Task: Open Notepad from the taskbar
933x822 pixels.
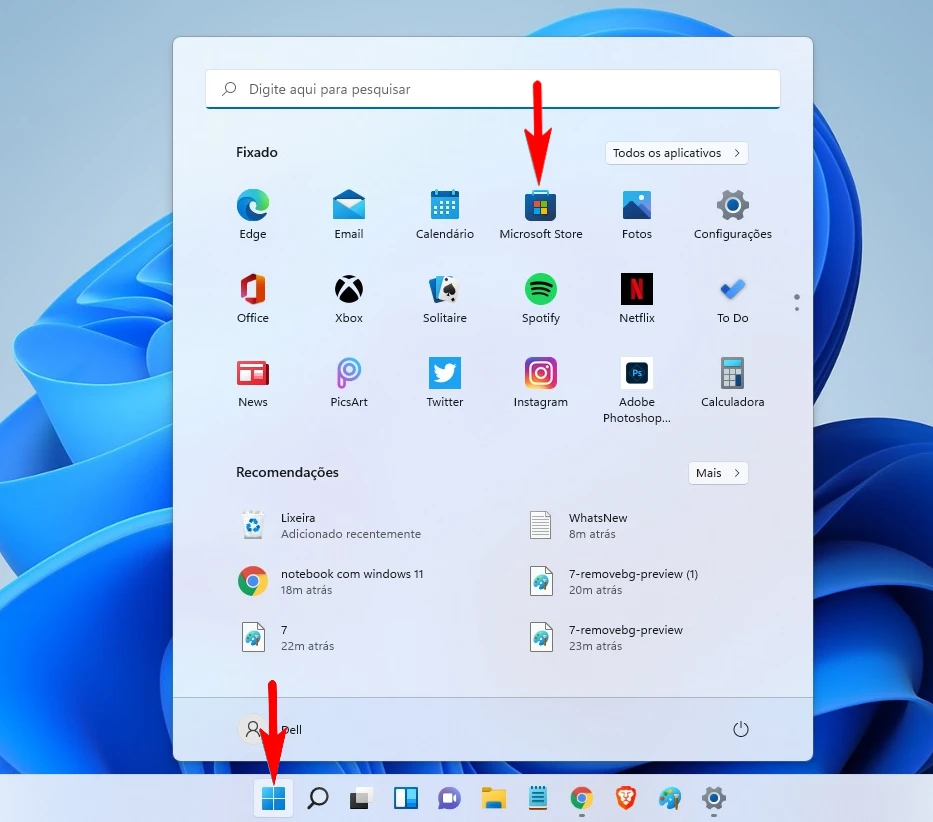Action: (538, 798)
